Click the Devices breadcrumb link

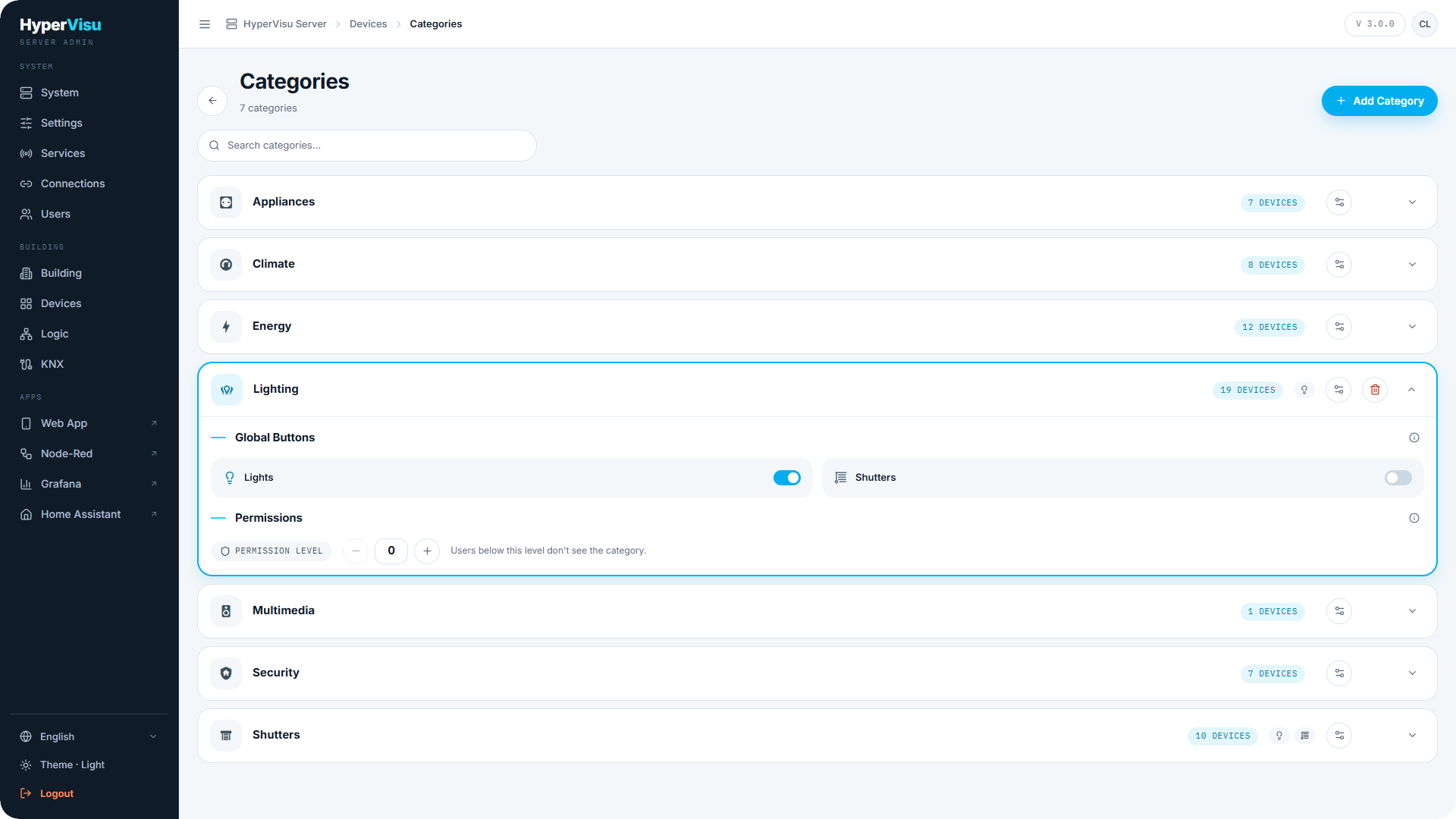tap(368, 24)
